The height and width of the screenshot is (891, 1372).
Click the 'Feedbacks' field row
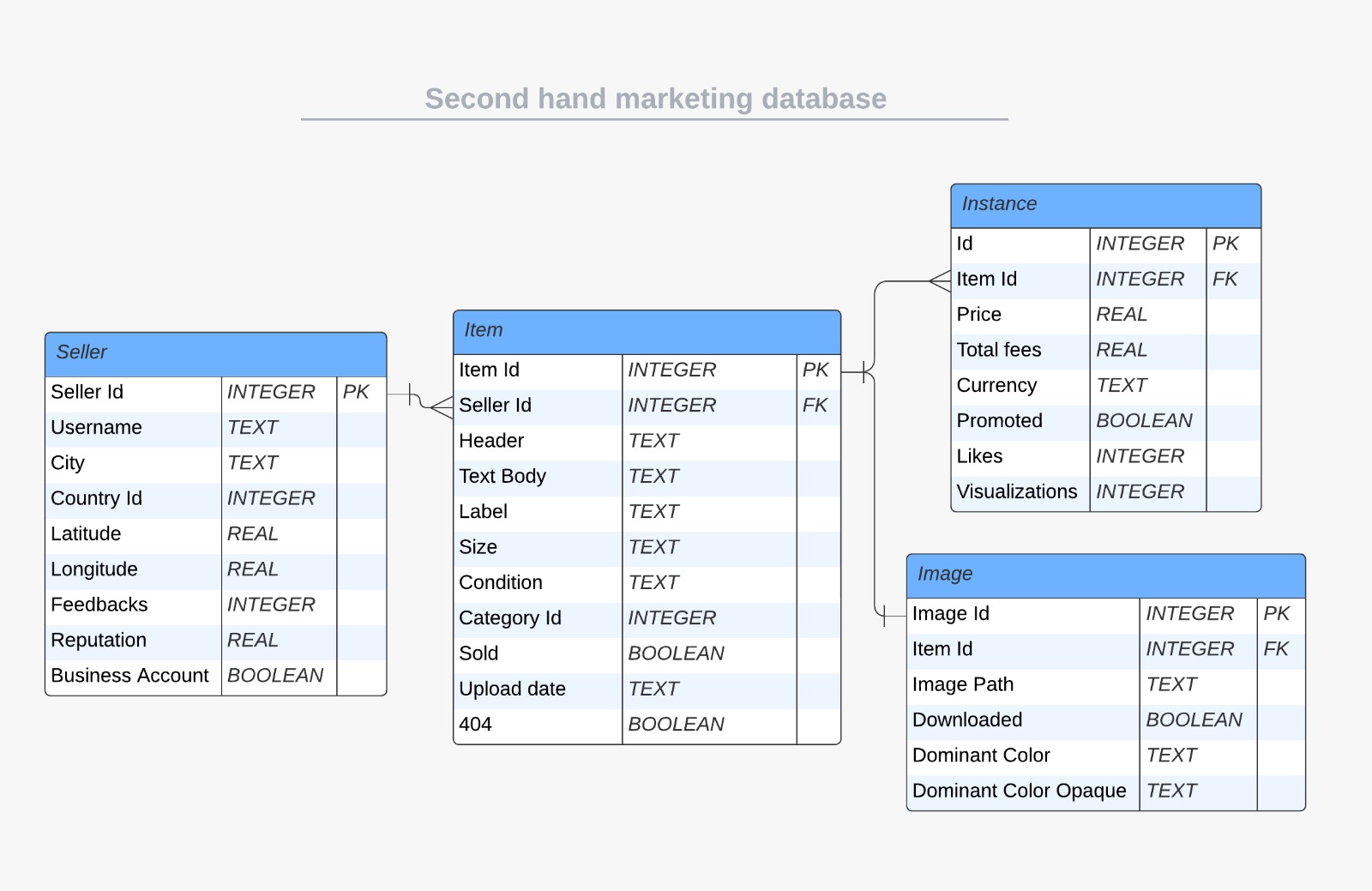pyautogui.click(x=216, y=605)
